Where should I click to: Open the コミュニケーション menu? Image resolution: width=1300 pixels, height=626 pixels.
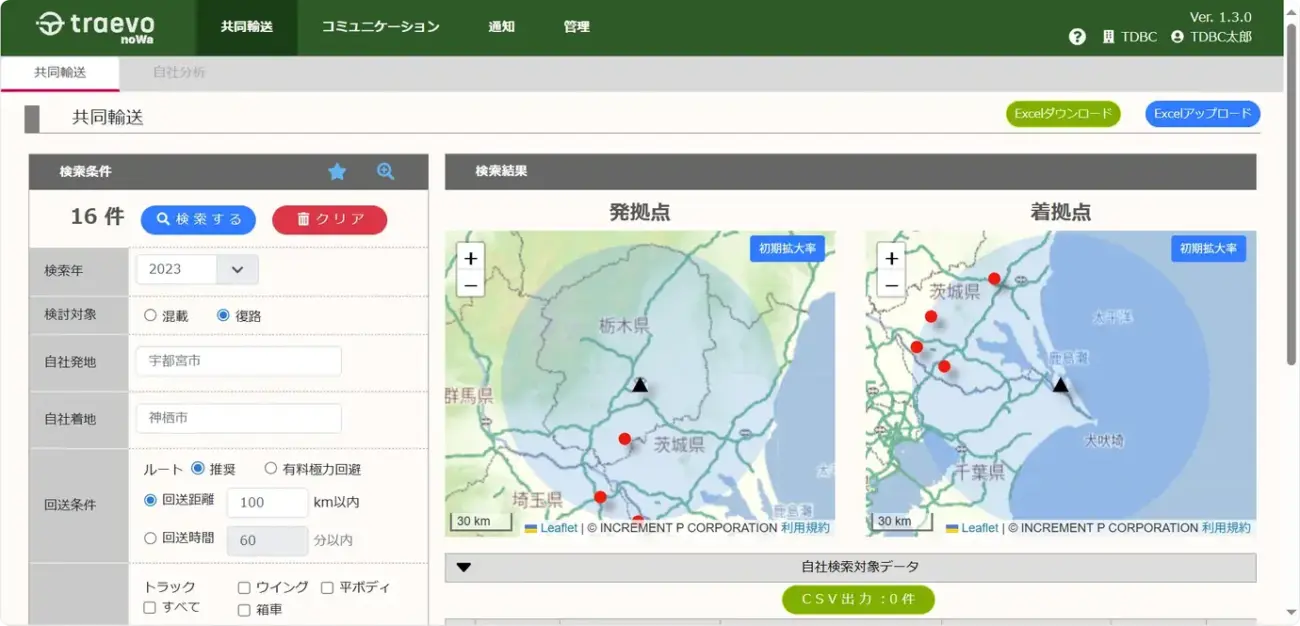tap(380, 27)
